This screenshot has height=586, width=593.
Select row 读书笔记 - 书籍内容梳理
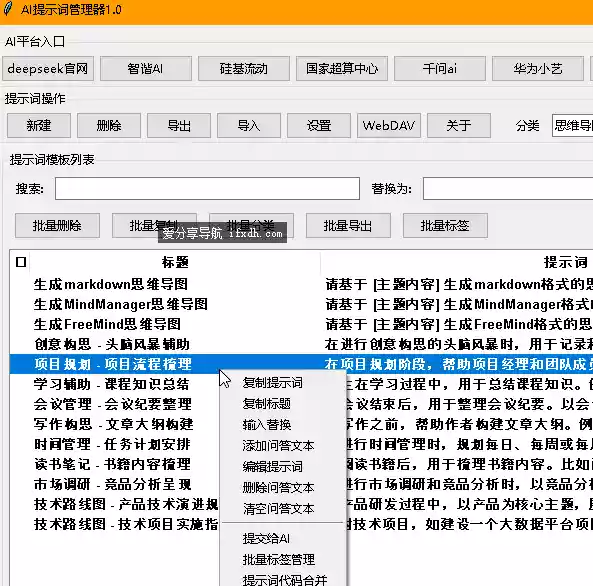click(x=112, y=464)
